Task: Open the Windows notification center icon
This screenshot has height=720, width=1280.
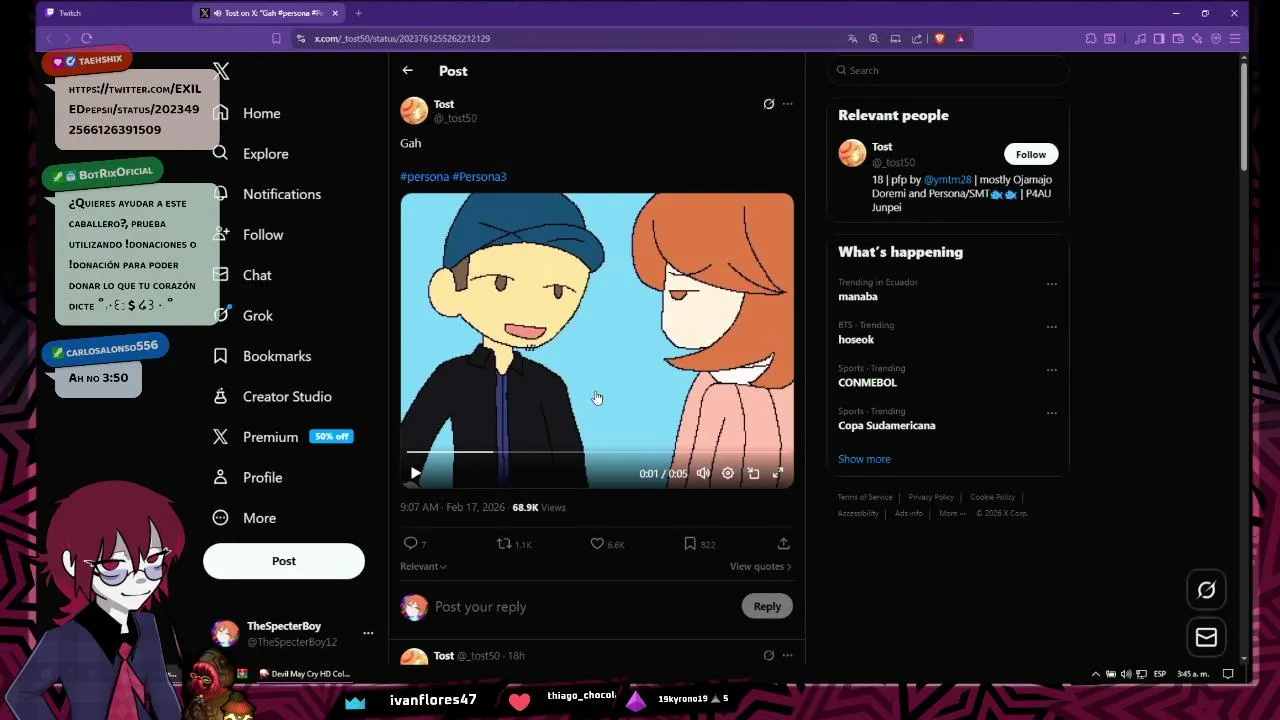Action: coord(1228,674)
